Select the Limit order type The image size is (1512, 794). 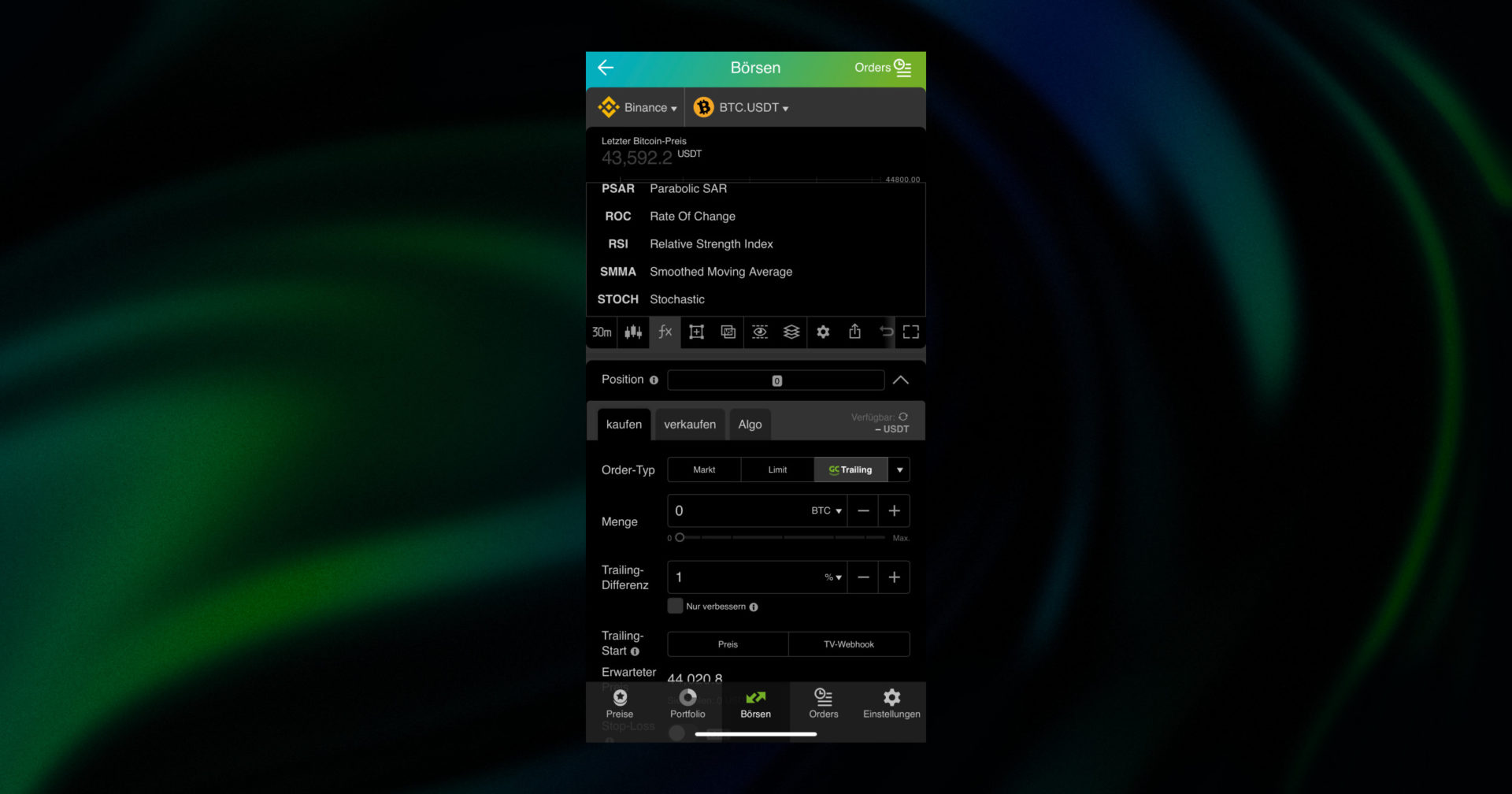point(776,469)
